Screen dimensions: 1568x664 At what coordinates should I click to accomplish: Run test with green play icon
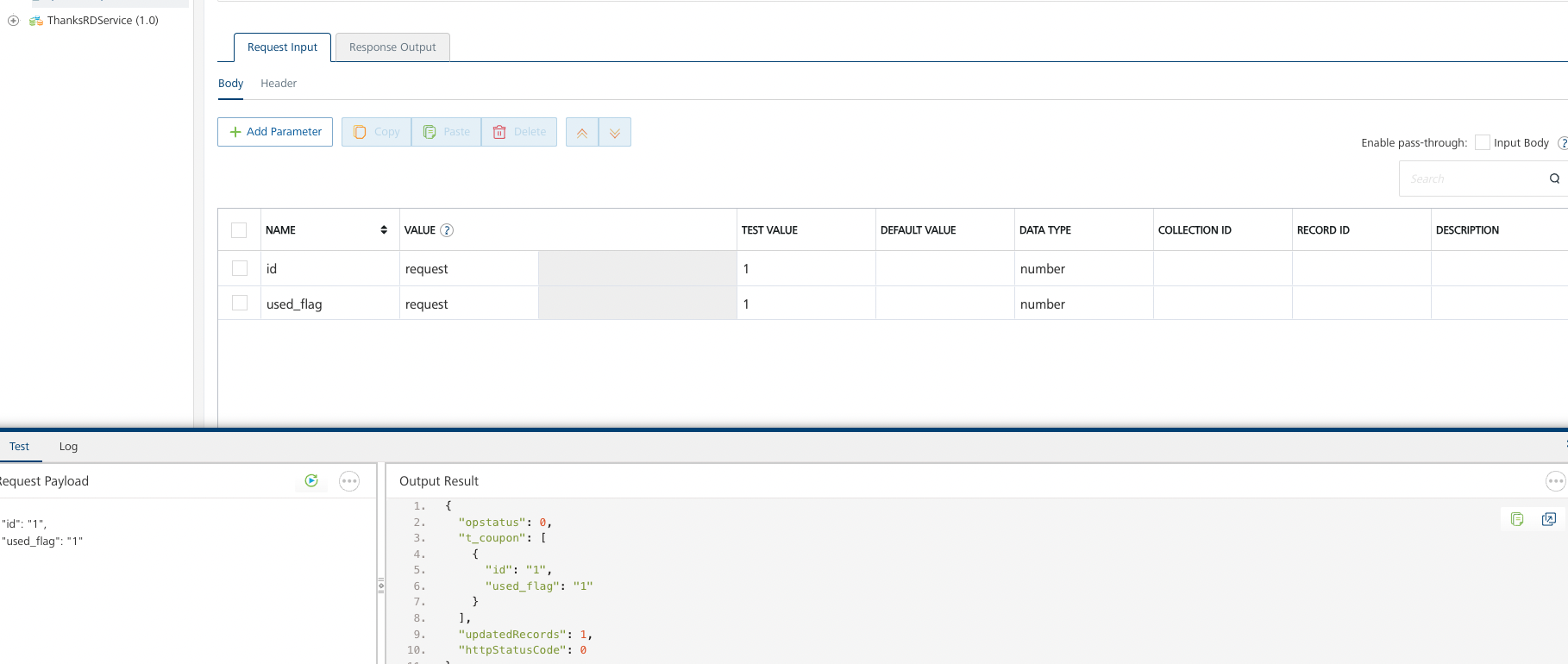[311, 481]
